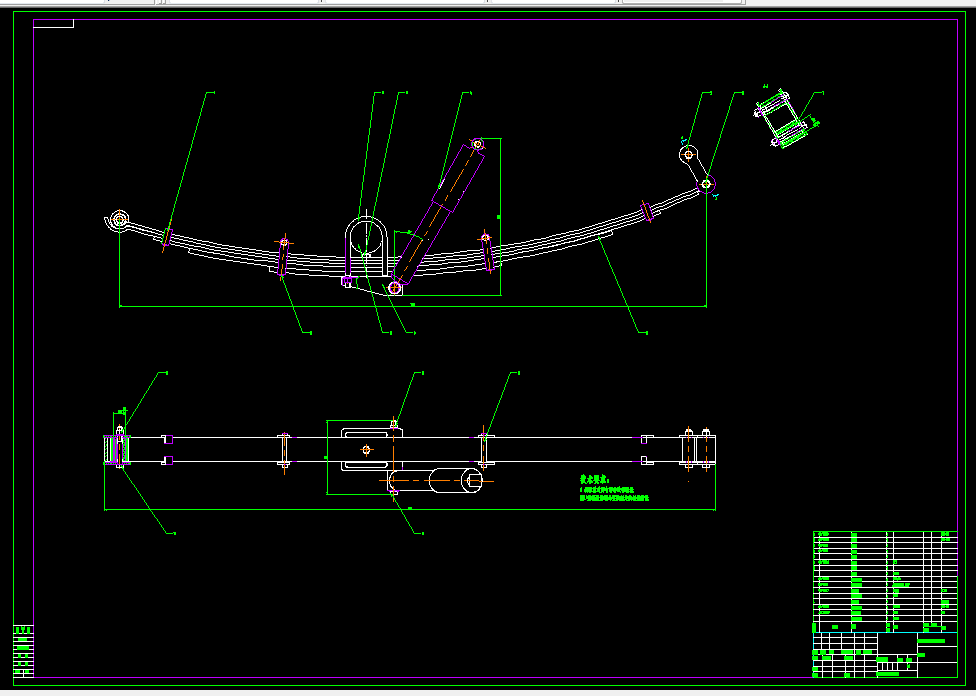Select the overall length dimension under side view

coord(413,306)
